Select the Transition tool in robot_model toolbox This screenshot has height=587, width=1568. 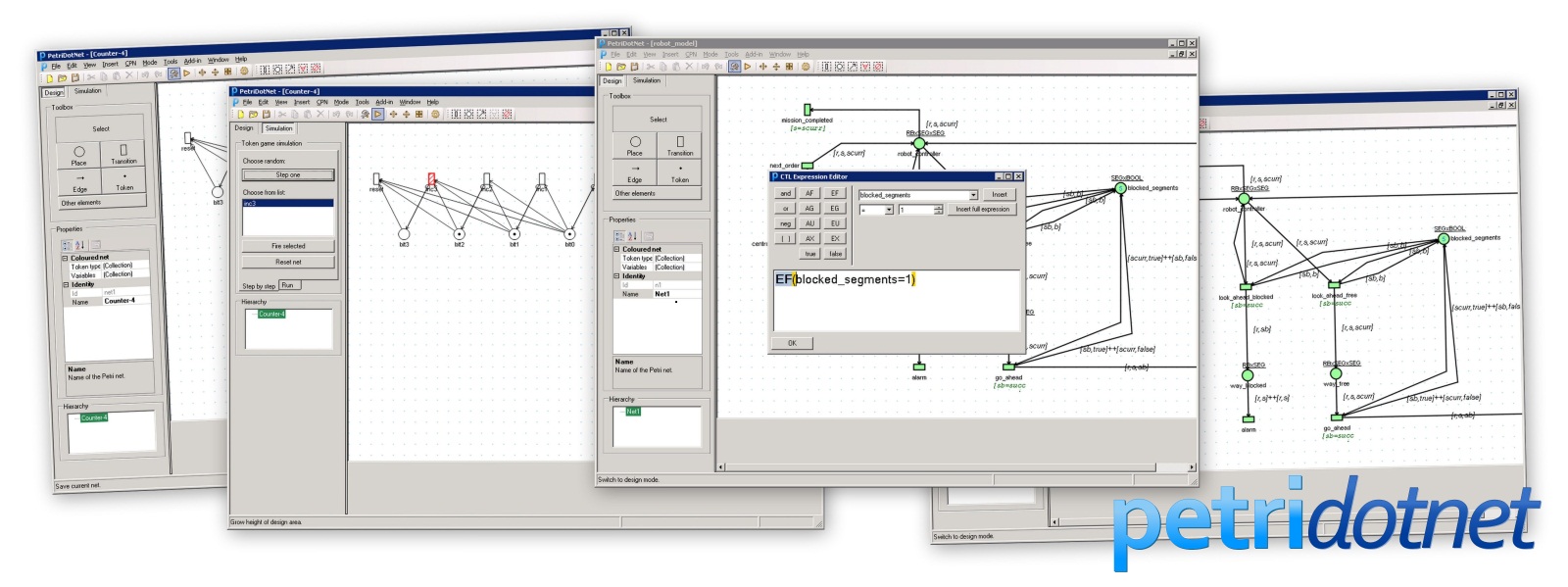[680, 146]
